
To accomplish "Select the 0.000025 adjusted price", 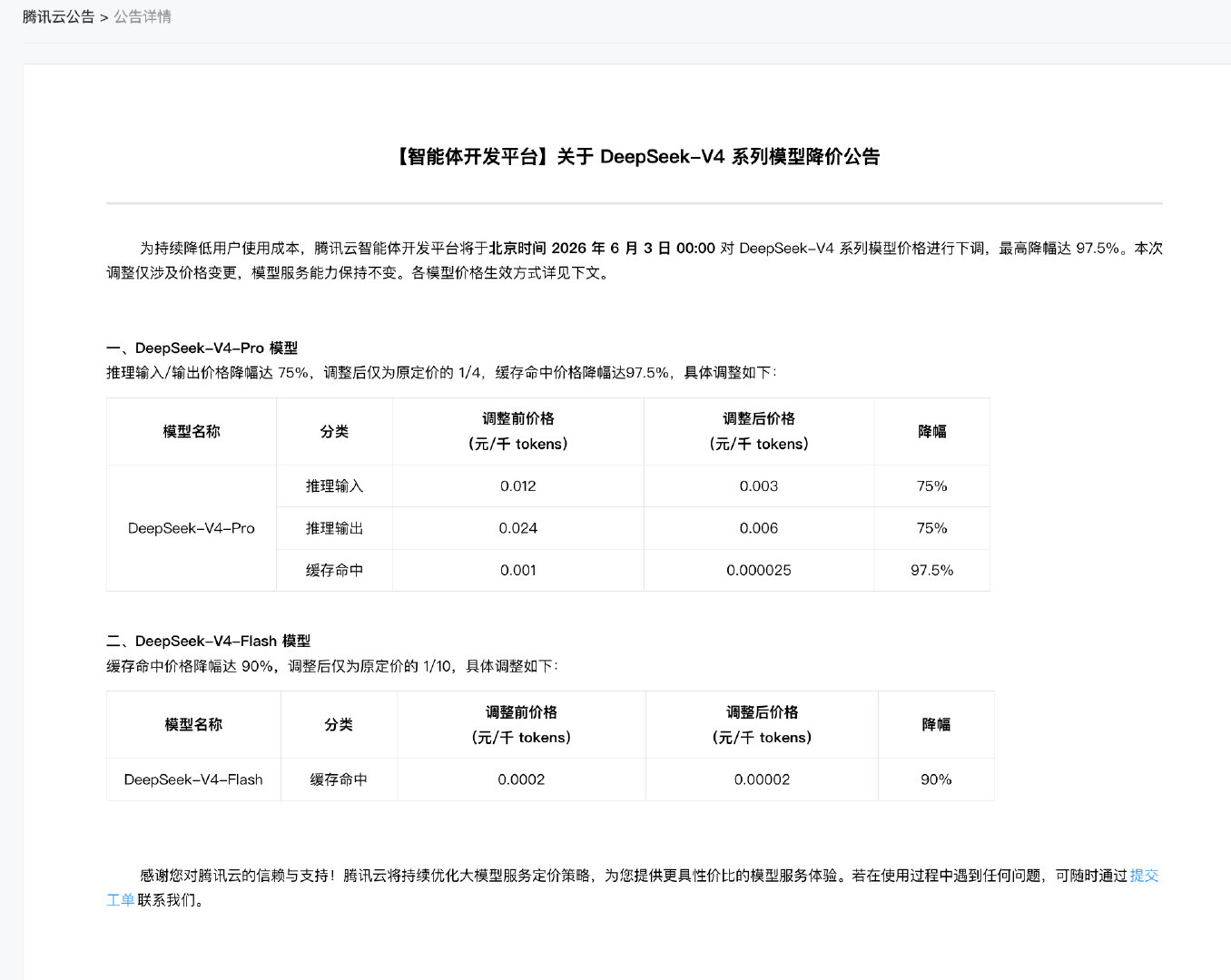I will coord(759,571).
